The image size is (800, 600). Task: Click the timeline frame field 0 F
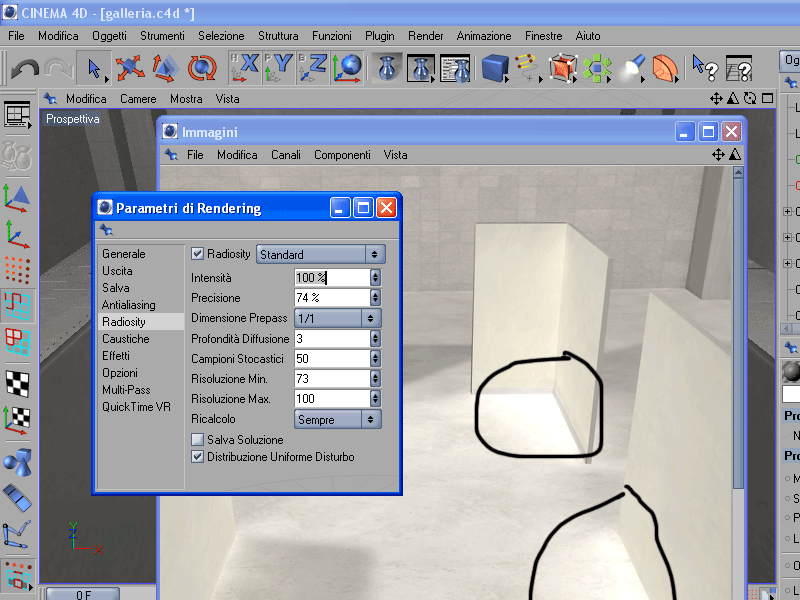coord(83,594)
